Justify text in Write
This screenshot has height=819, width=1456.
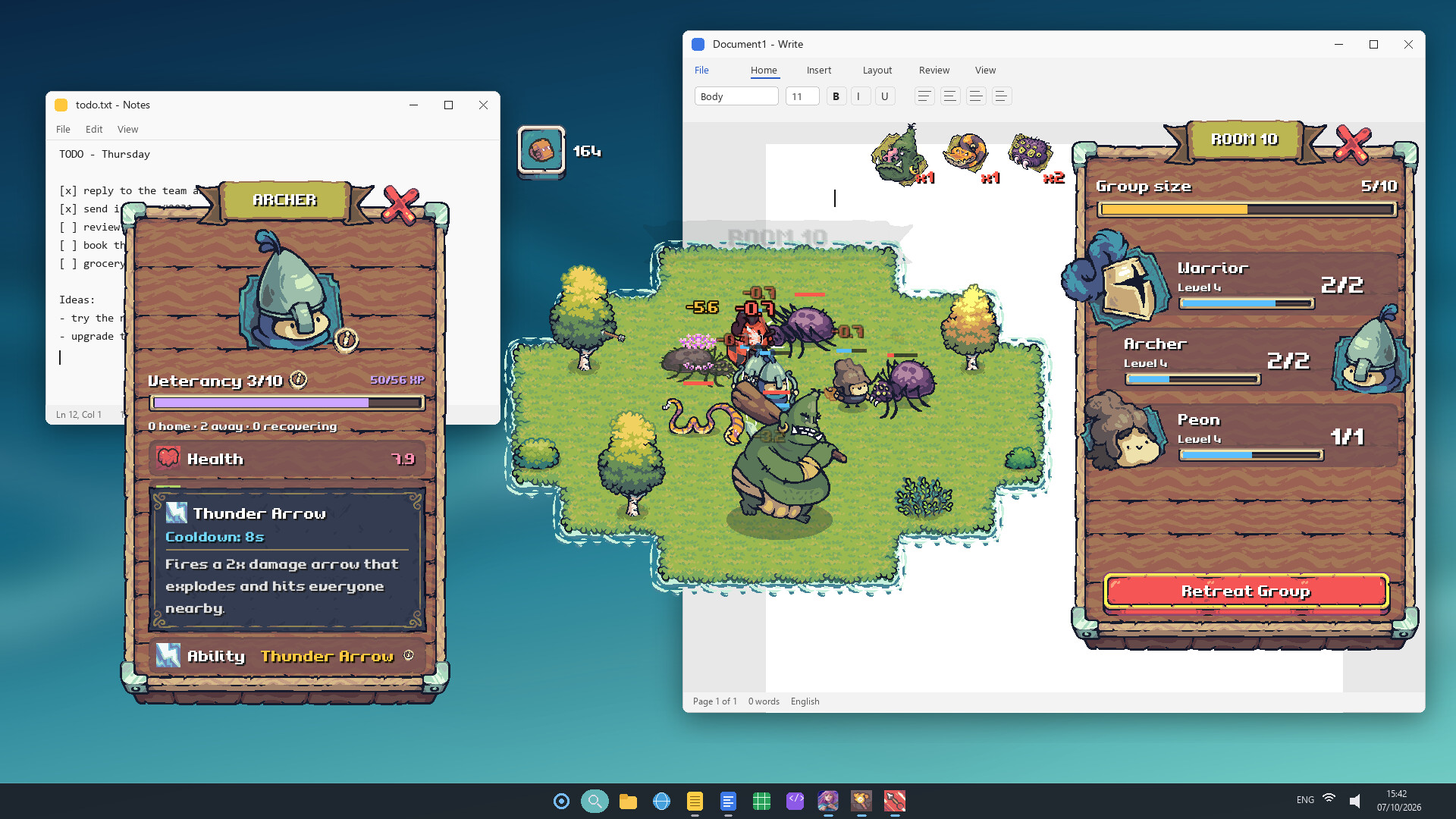1001,96
